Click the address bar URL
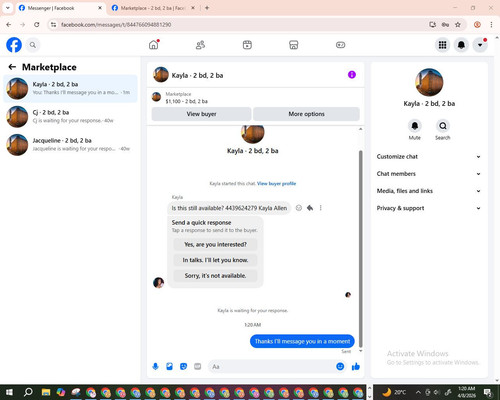 click(116, 25)
